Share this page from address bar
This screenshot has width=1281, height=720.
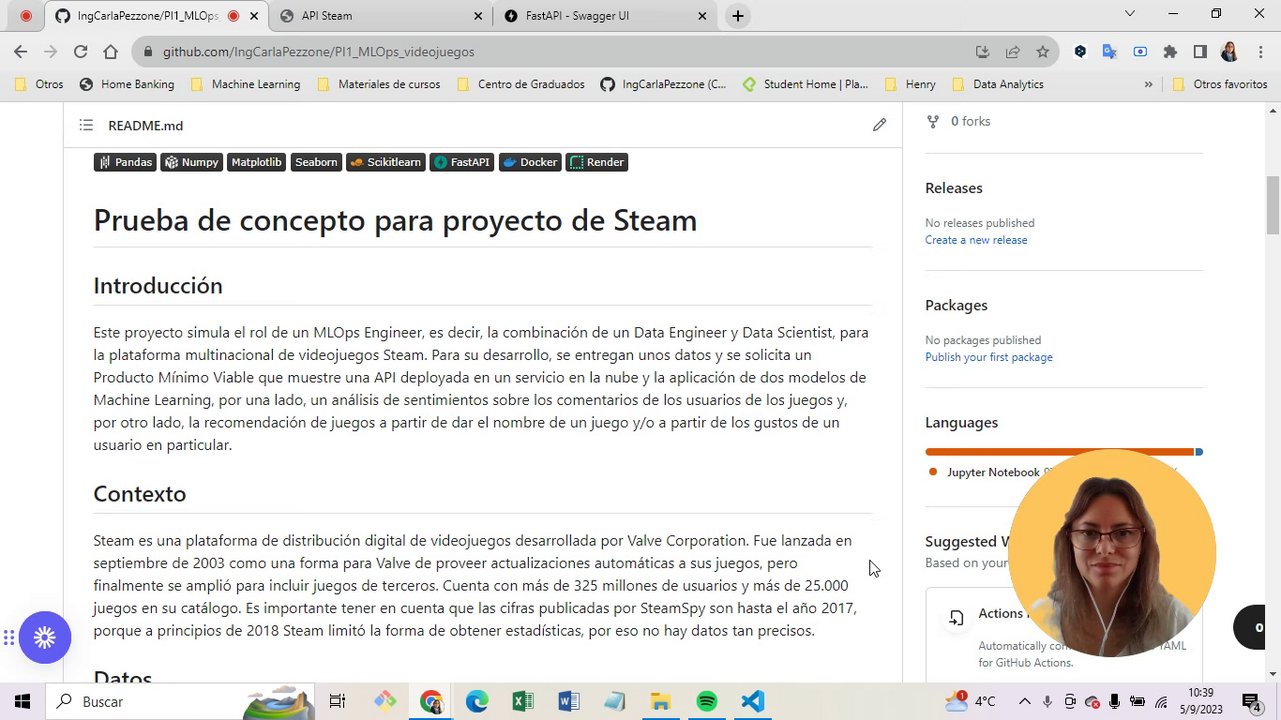tap(1013, 52)
